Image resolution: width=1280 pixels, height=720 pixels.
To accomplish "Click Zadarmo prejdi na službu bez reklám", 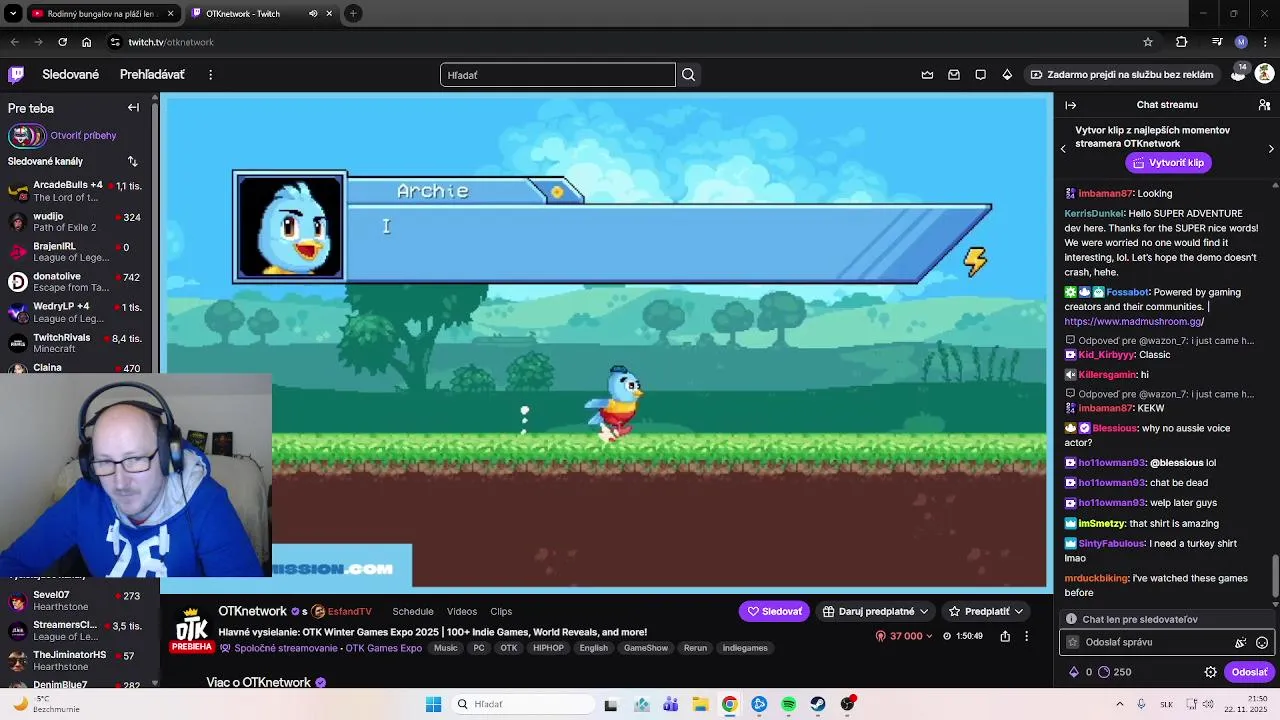I will tap(1121, 75).
